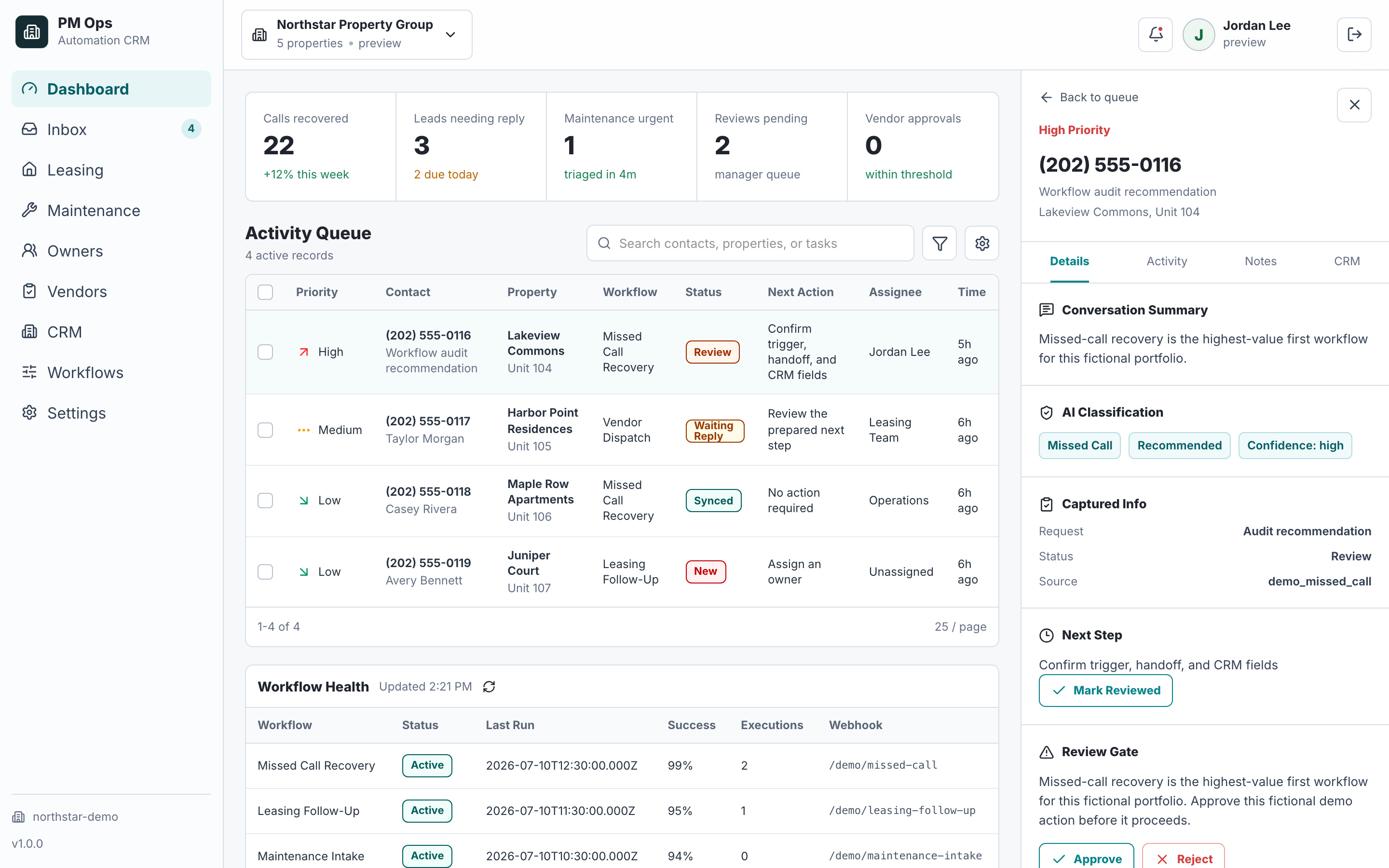The width and height of the screenshot is (1389, 868).
Task: Switch to the CRM tab in panel
Action: (1347, 261)
